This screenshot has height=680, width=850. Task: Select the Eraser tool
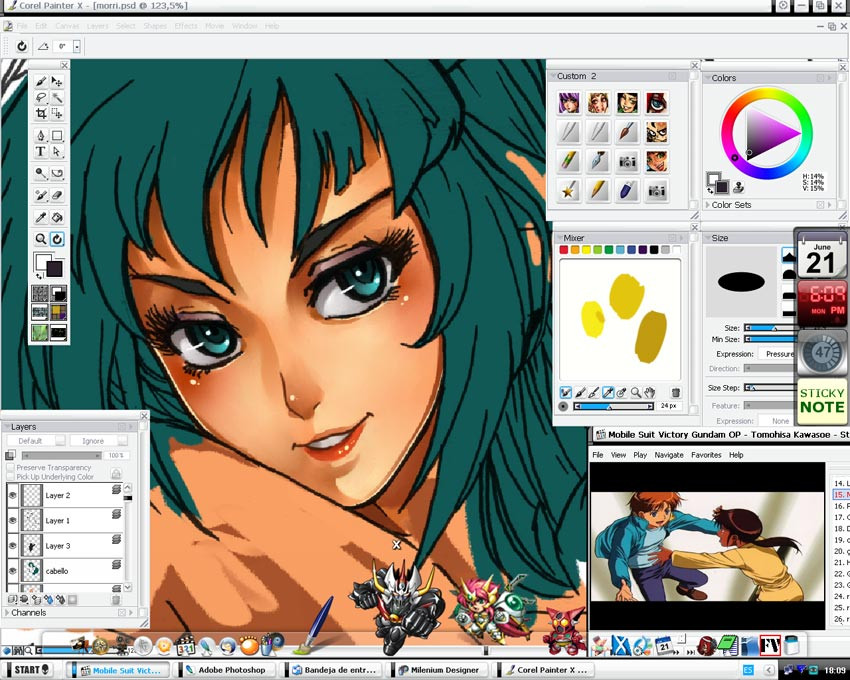[x=57, y=195]
